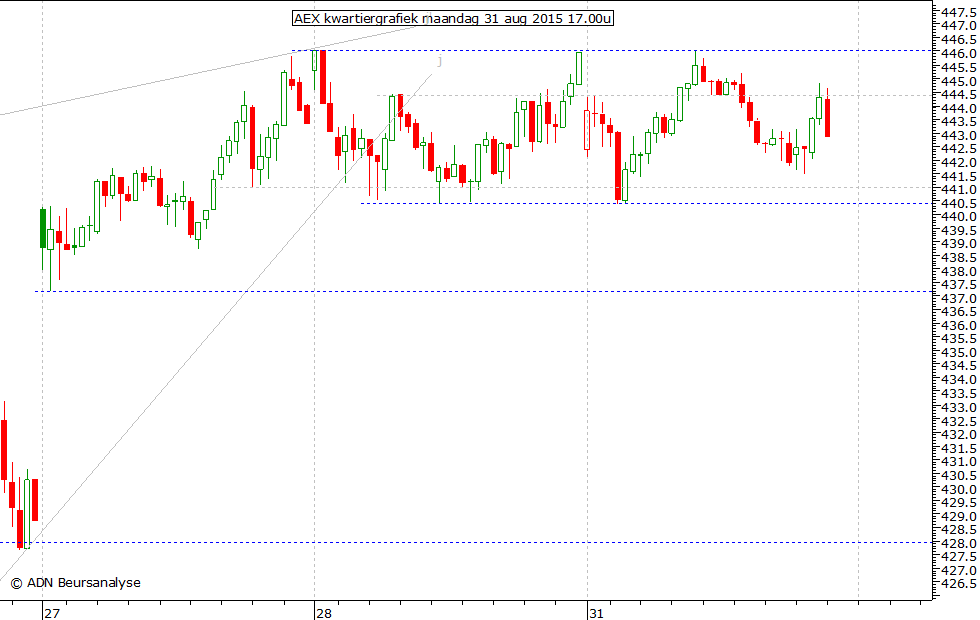Click price label 441.0 on the axis

pos(958,189)
